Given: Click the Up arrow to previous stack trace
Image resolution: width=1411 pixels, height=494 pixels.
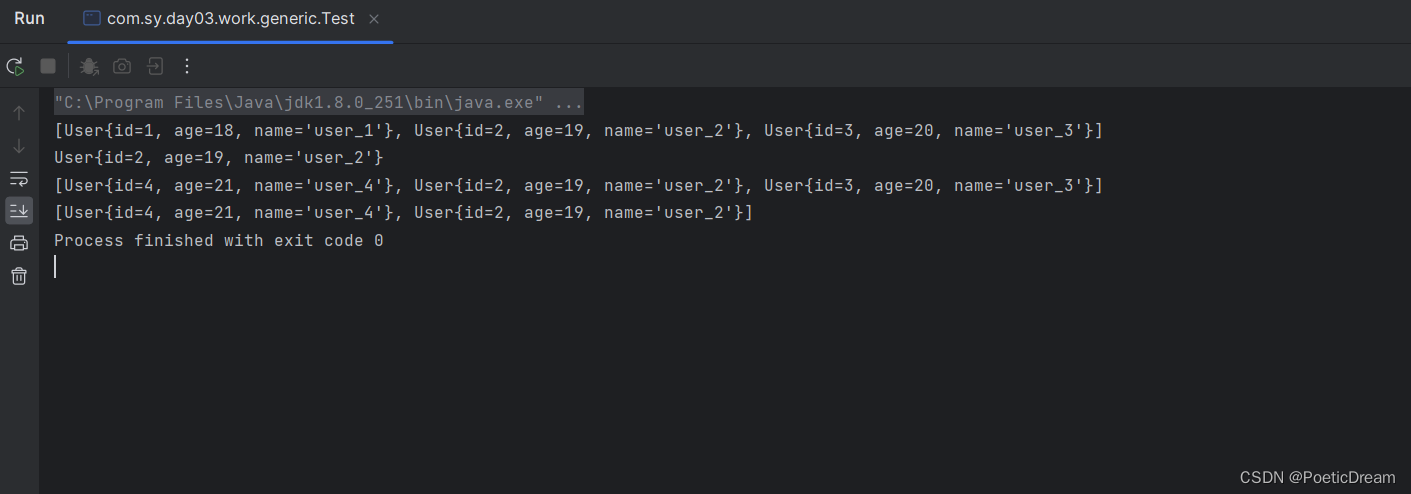Looking at the screenshot, I should pos(19,113).
